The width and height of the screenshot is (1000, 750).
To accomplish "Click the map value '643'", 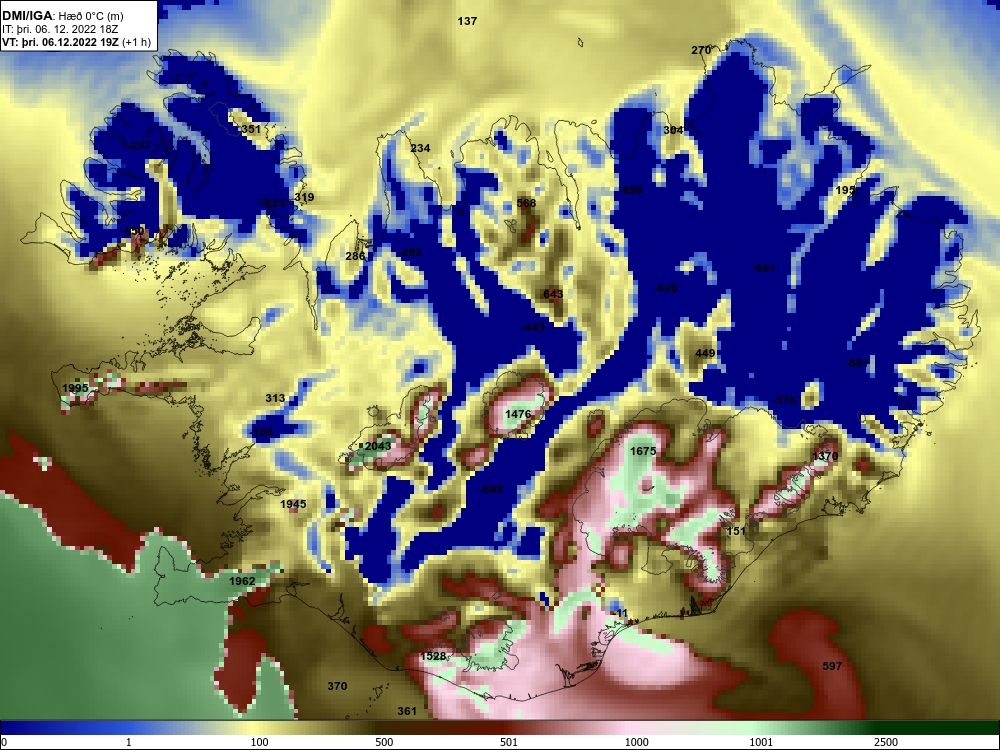I will click(553, 294).
